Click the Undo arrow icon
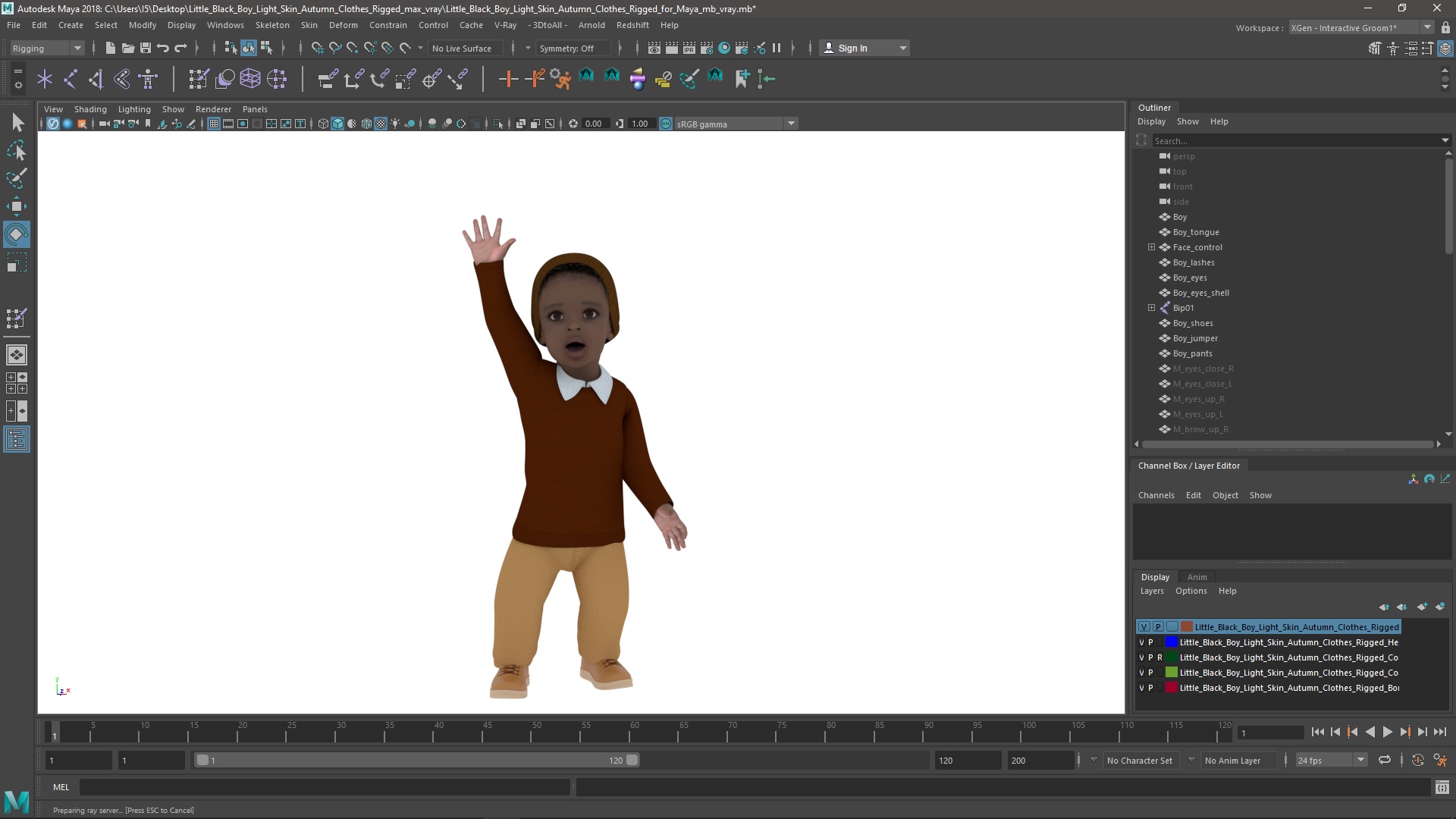 click(x=162, y=48)
